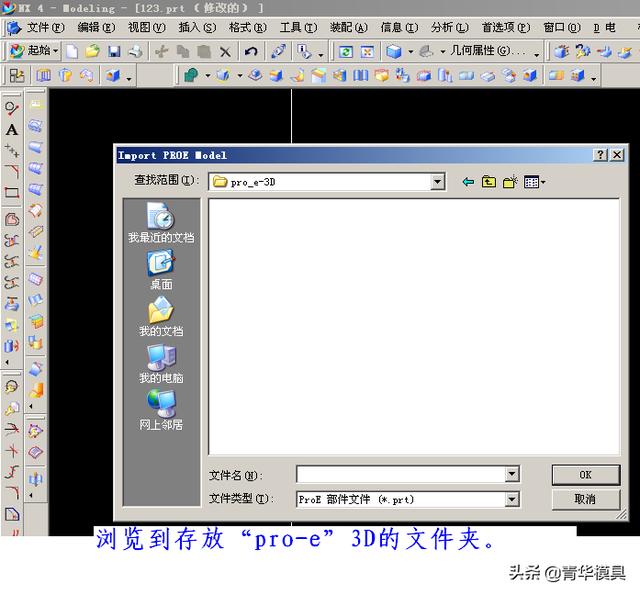Click the Save disk icon

coord(114,51)
